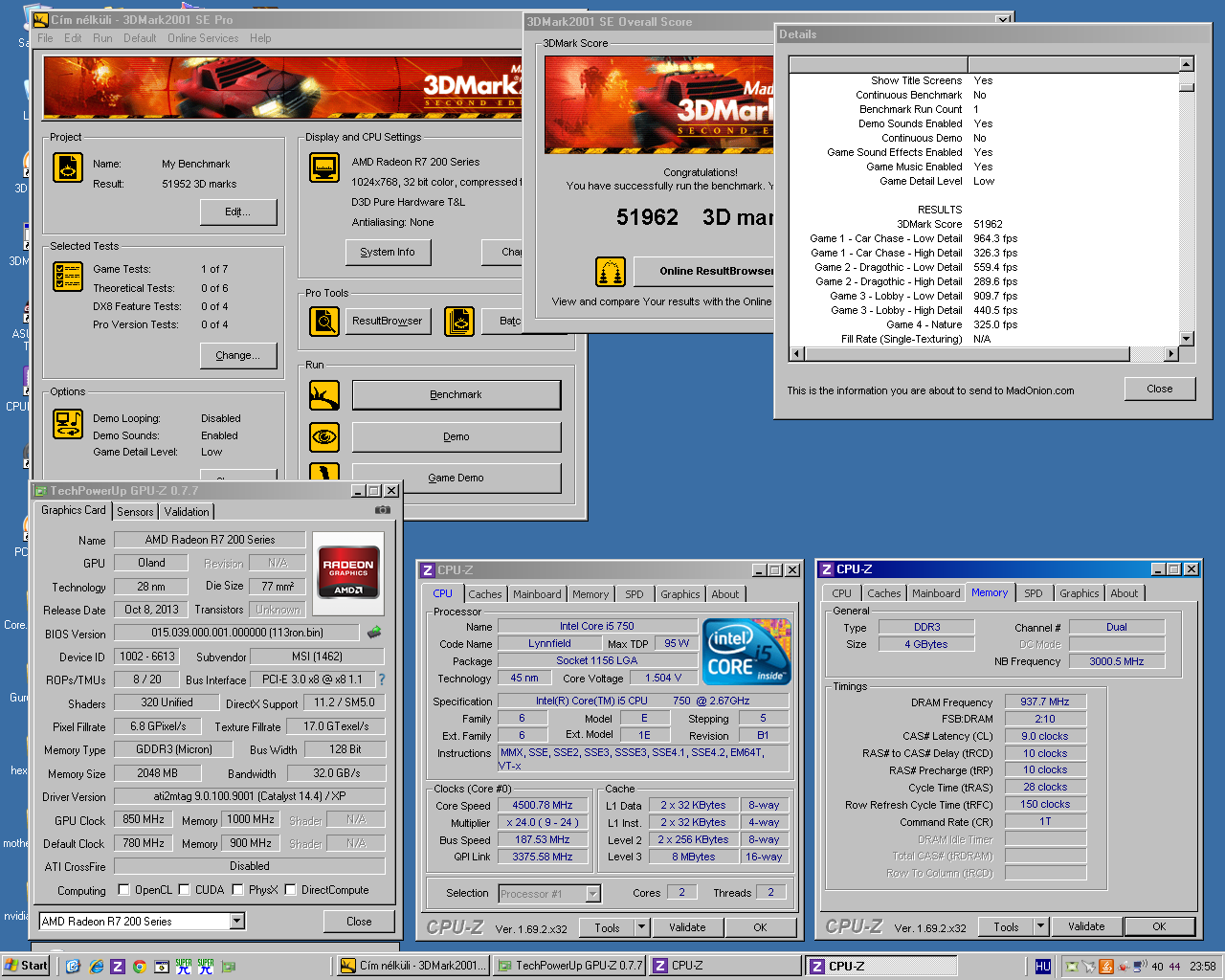Click the Bus Interface question mark in GPU-Z

[x=382, y=679]
